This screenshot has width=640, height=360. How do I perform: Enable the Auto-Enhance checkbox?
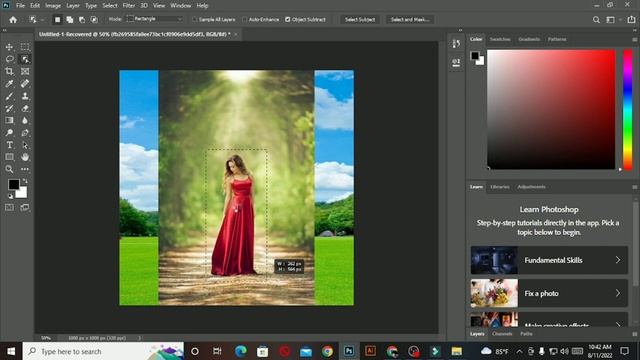244,19
